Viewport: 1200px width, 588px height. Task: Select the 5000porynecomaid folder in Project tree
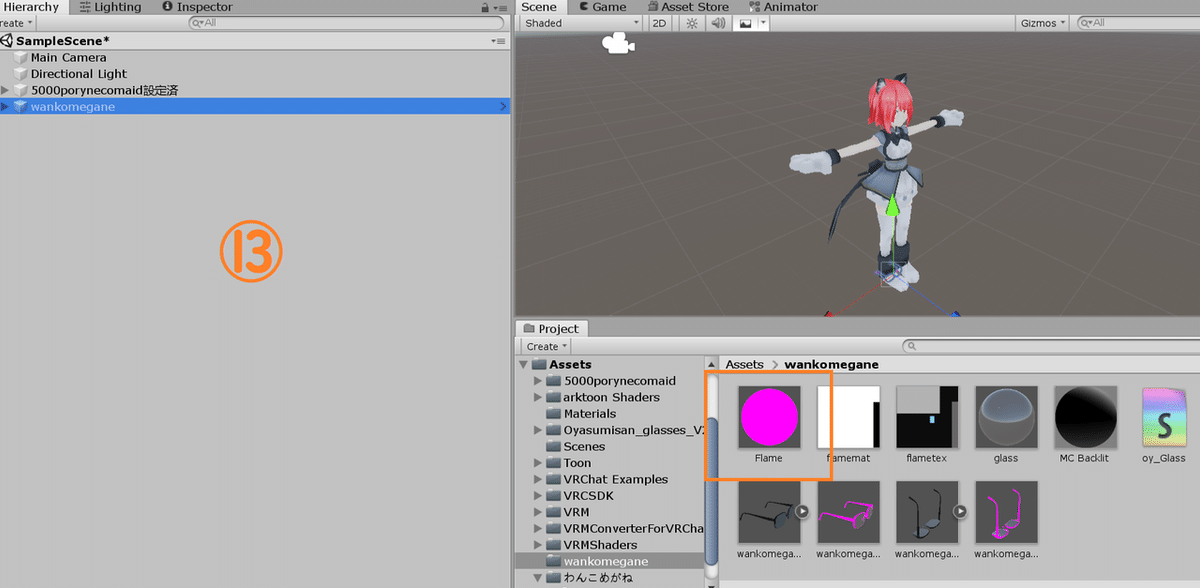pyautogui.click(x=619, y=381)
